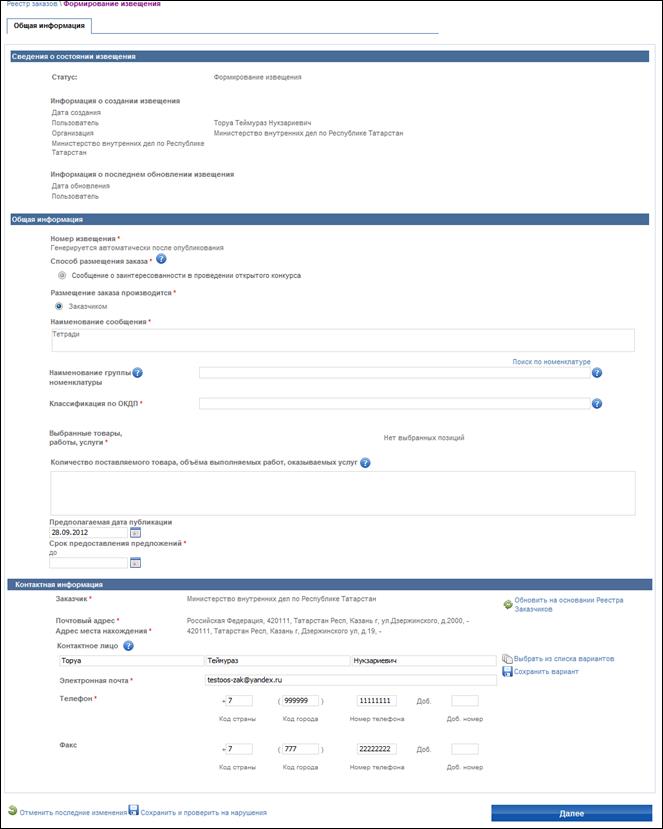The width and height of the screenshot is (663, 829).
Task: Open Реестр заказов breadcrumb link
Action: coord(32,4)
